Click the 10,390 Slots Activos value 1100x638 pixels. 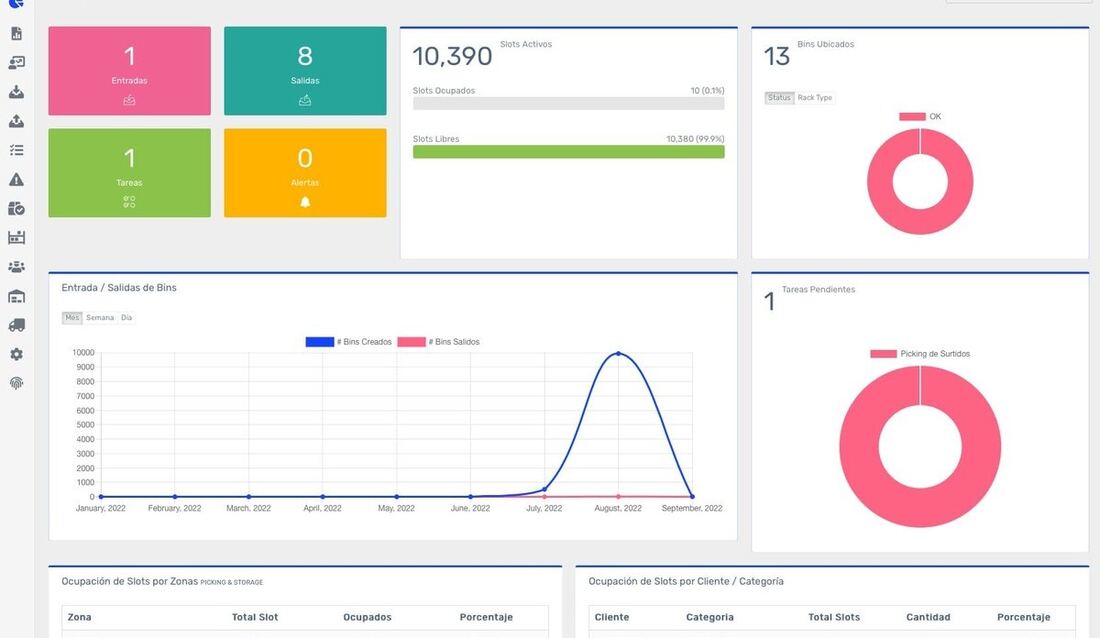pos(452,56)
